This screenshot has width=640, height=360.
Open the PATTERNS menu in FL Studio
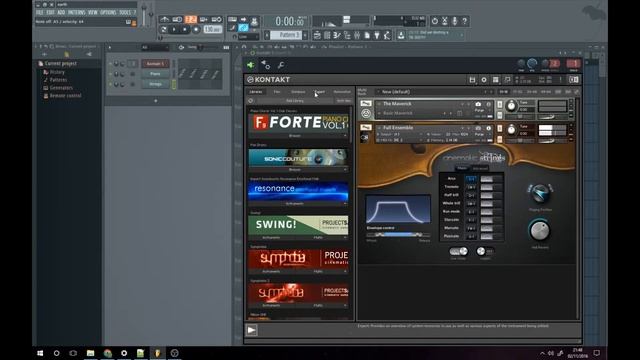coord(77,13)
